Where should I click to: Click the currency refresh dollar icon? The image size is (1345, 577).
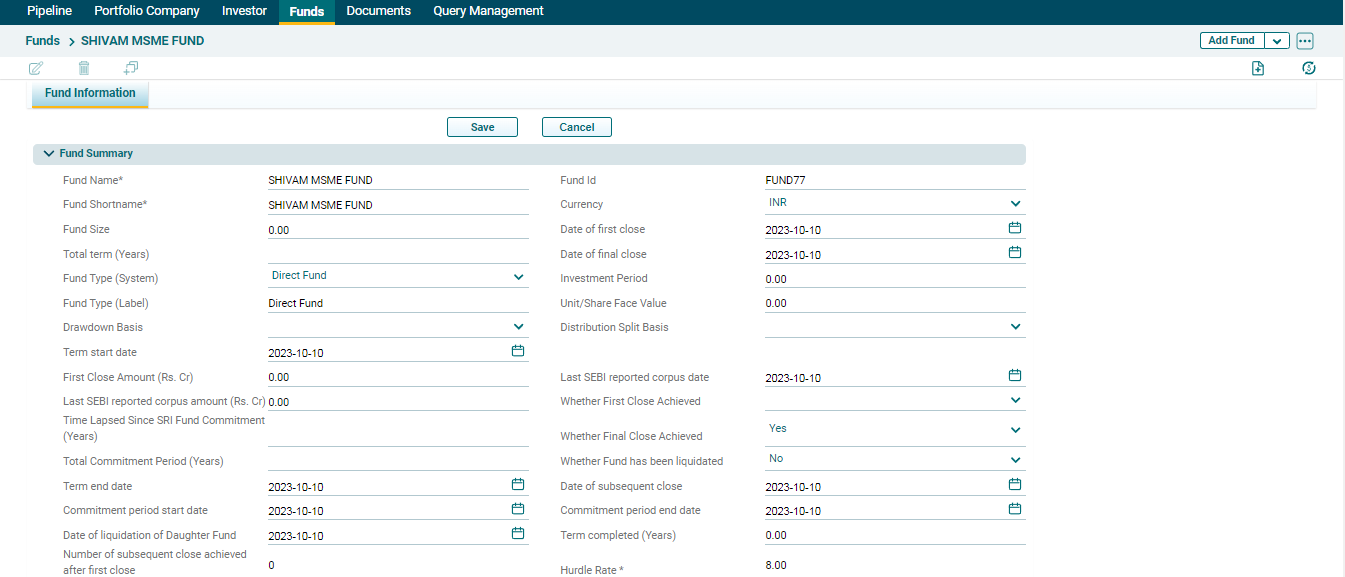1308,68
